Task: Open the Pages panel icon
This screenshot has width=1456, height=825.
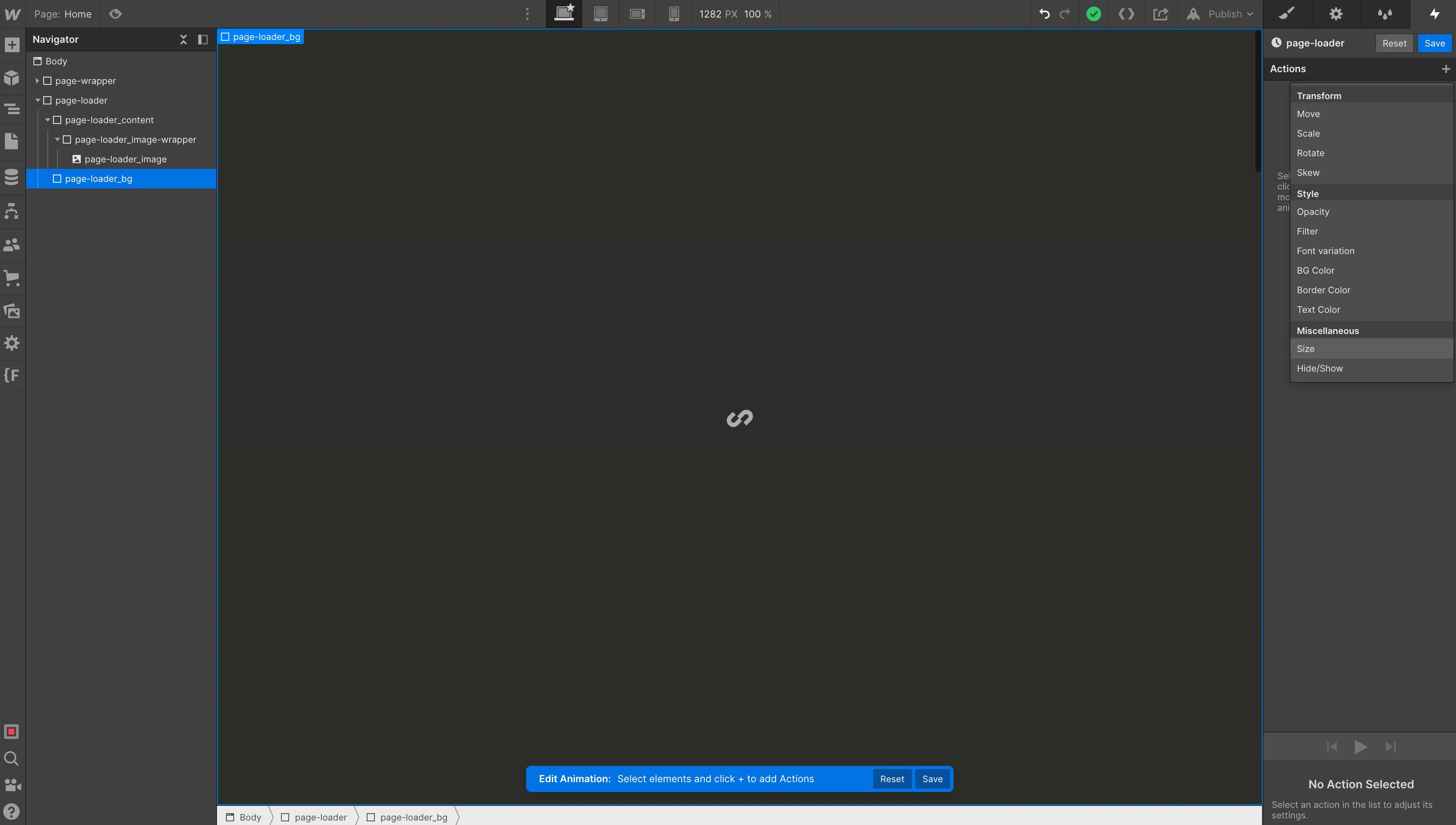Action: pos(12,141)
